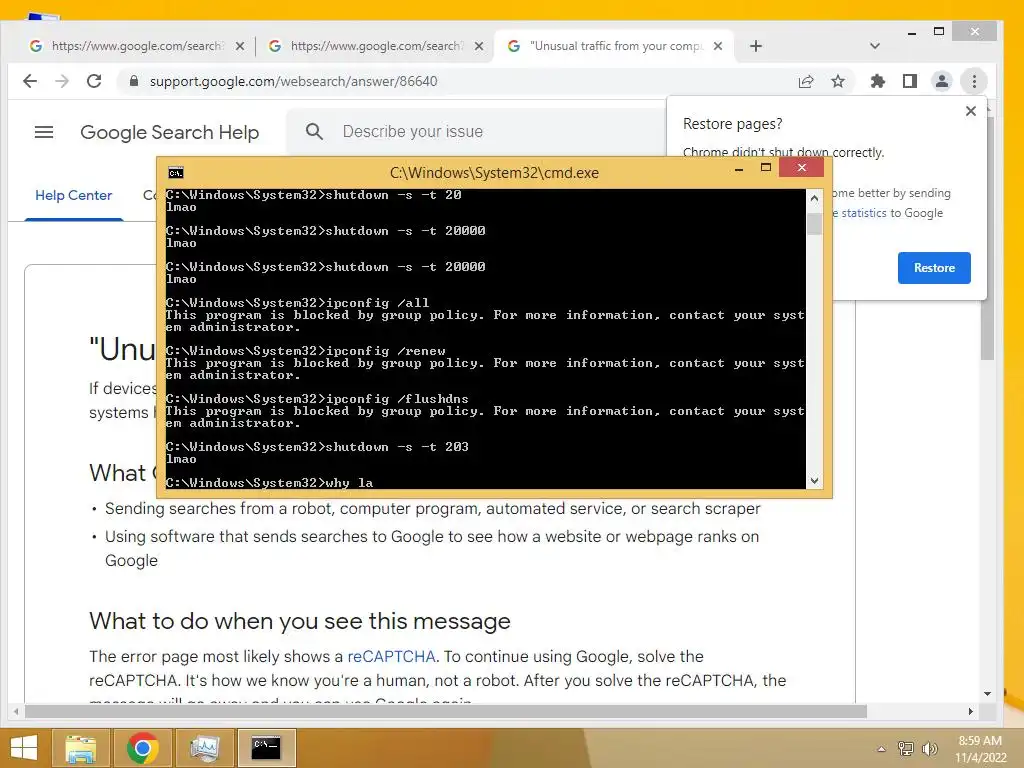The image size is (1024, 768).
Task: Click the Google Search Help title
Action: click(x=170, y=132)
